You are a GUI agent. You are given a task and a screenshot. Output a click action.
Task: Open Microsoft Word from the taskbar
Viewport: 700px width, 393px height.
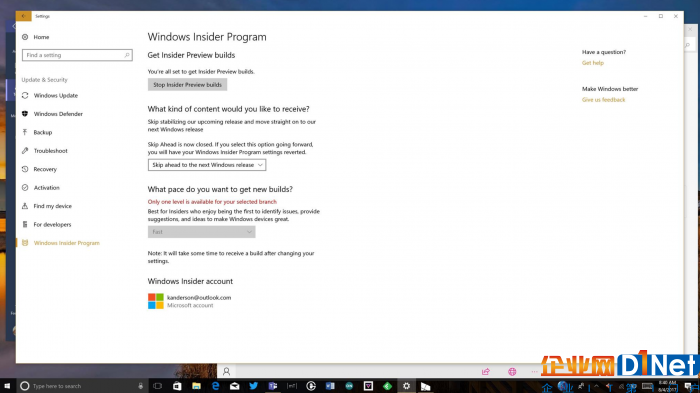click(330, 386)
